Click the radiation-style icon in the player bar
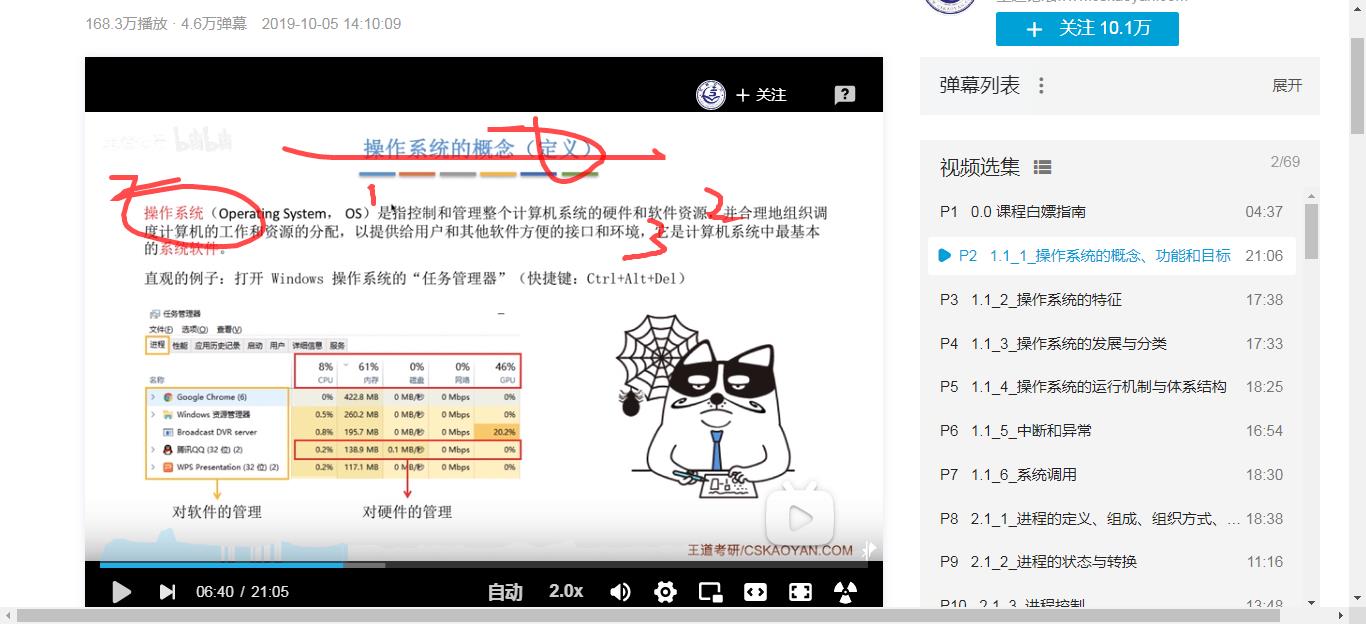Screen dimensions: 1366x624 846,592
